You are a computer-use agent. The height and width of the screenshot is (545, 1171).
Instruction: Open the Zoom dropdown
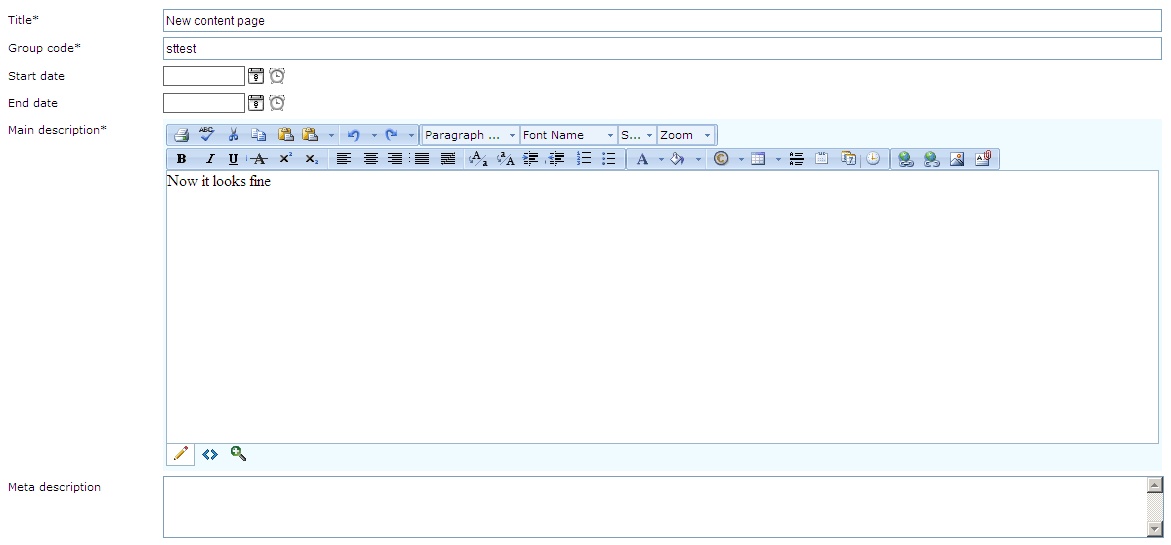(x=686, y=135)
